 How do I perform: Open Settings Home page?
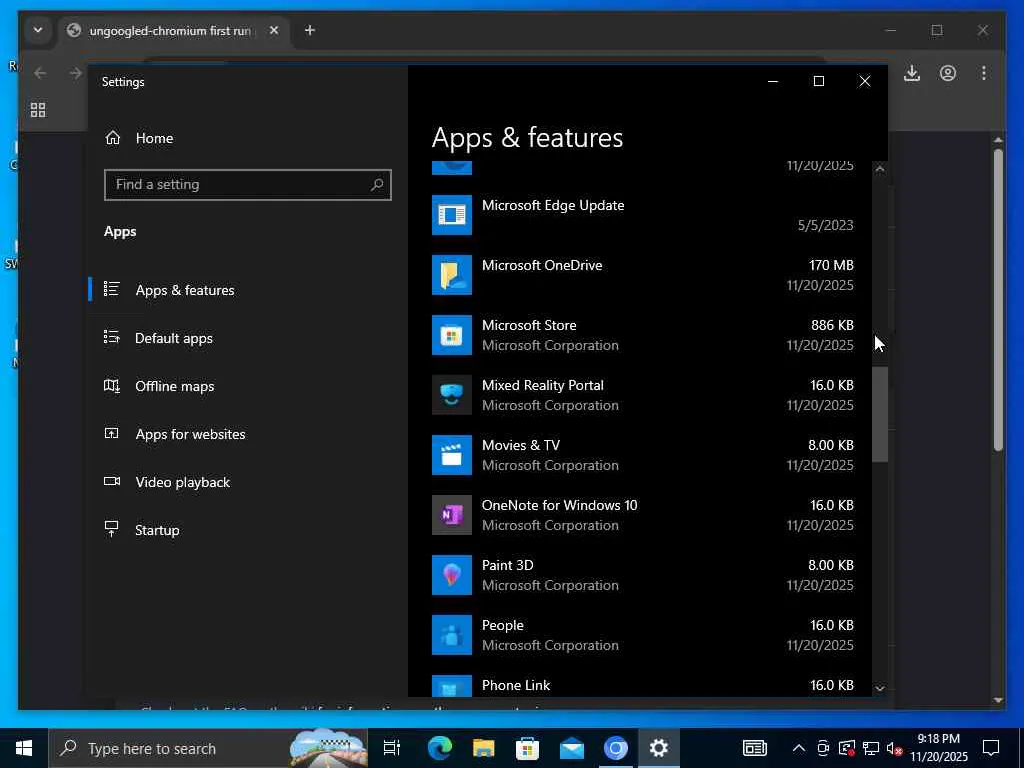tap(154, 138)
